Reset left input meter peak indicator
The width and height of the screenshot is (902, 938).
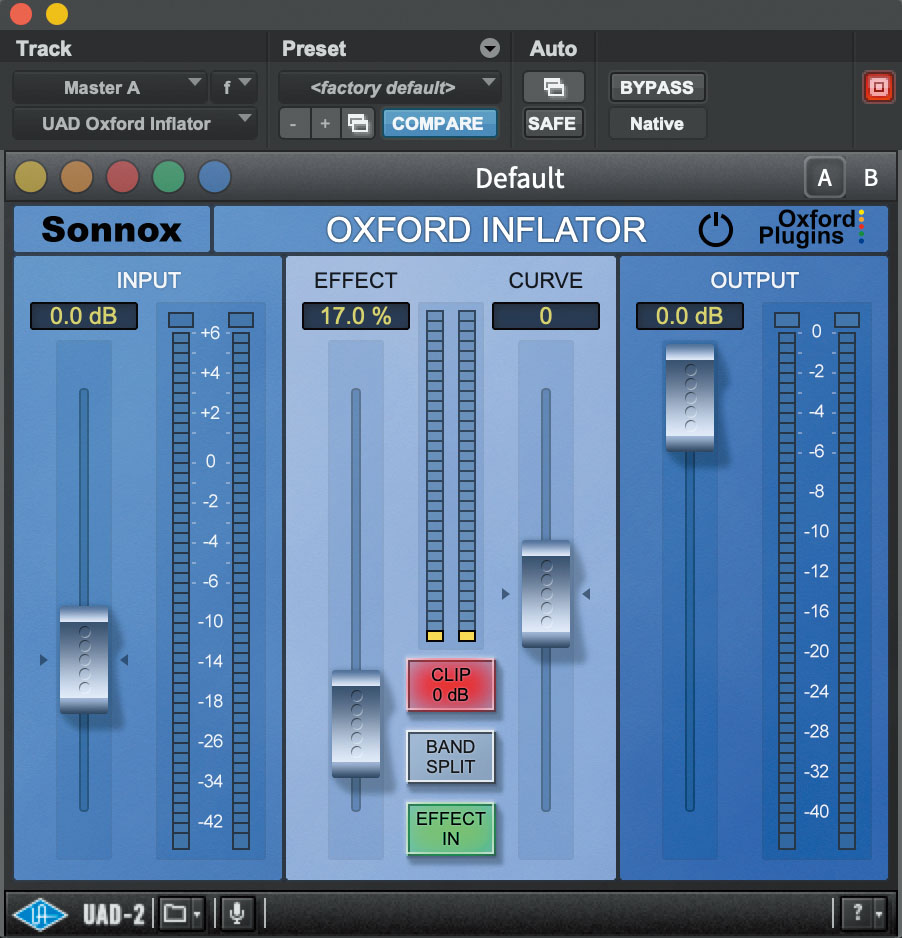[181, 320]
